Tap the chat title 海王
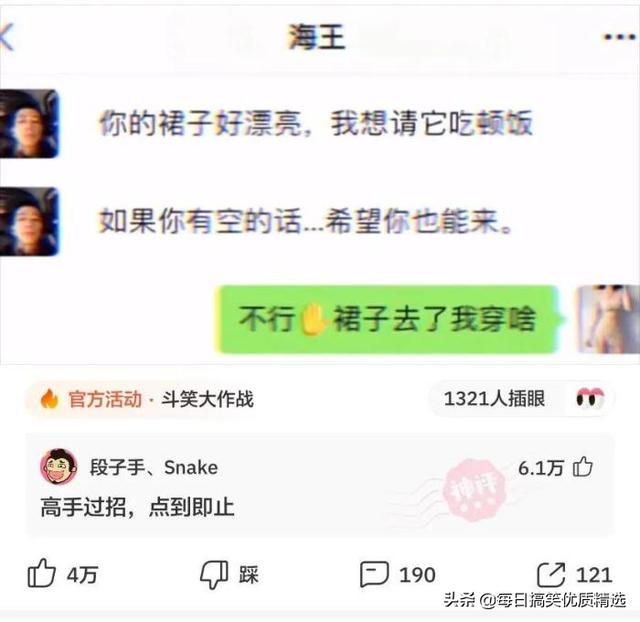This screenshot has height=622, width=640. pyautogui.click(x=317, y=37)
